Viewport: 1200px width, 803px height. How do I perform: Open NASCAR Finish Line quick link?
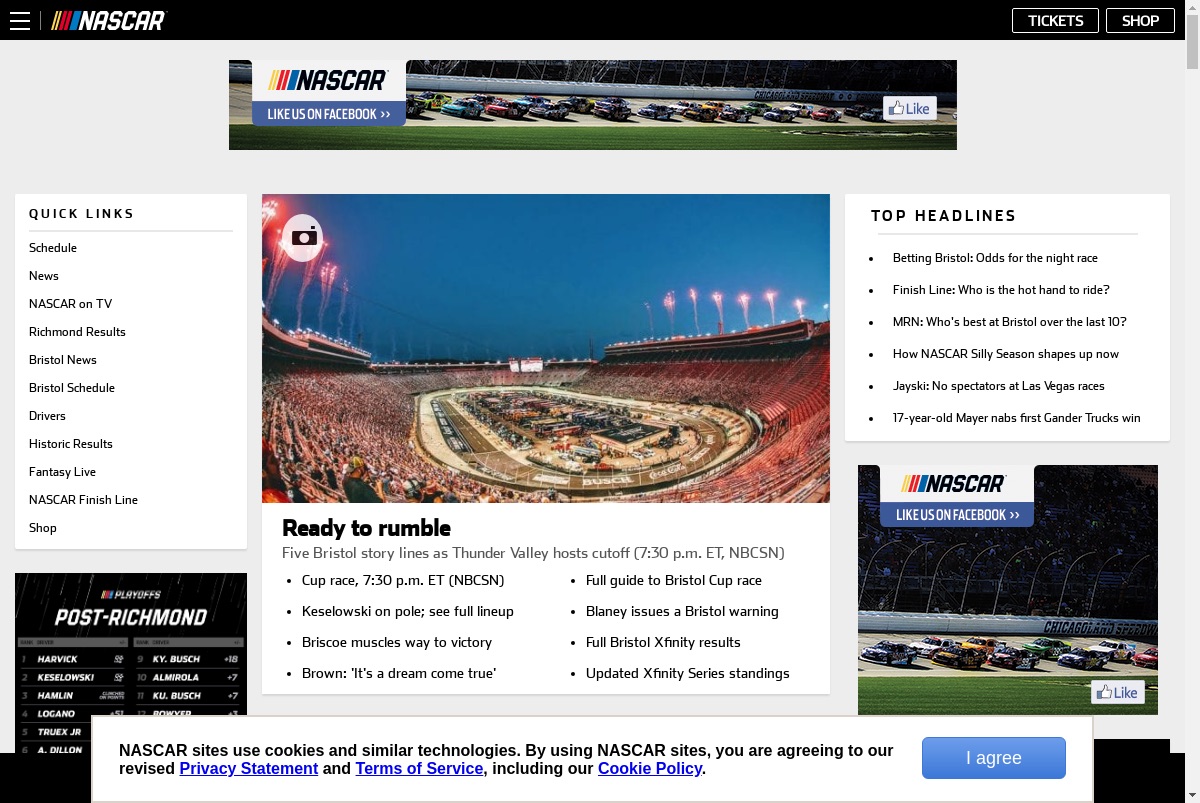coord(83,500)
